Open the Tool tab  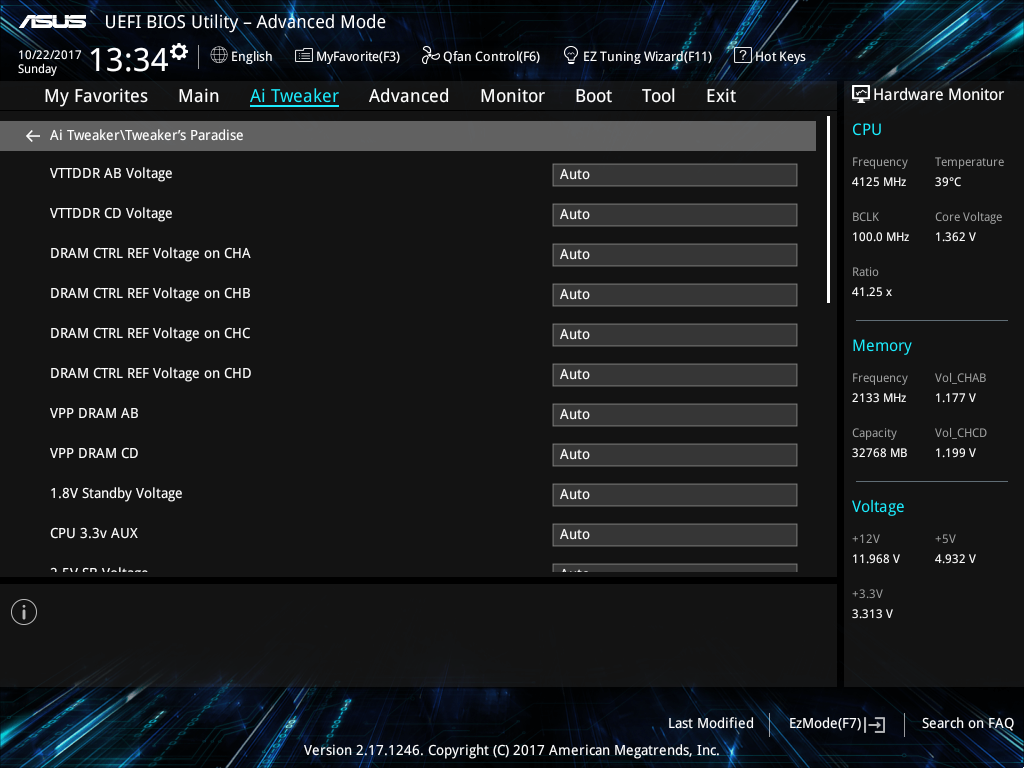[x=658, y=96]
